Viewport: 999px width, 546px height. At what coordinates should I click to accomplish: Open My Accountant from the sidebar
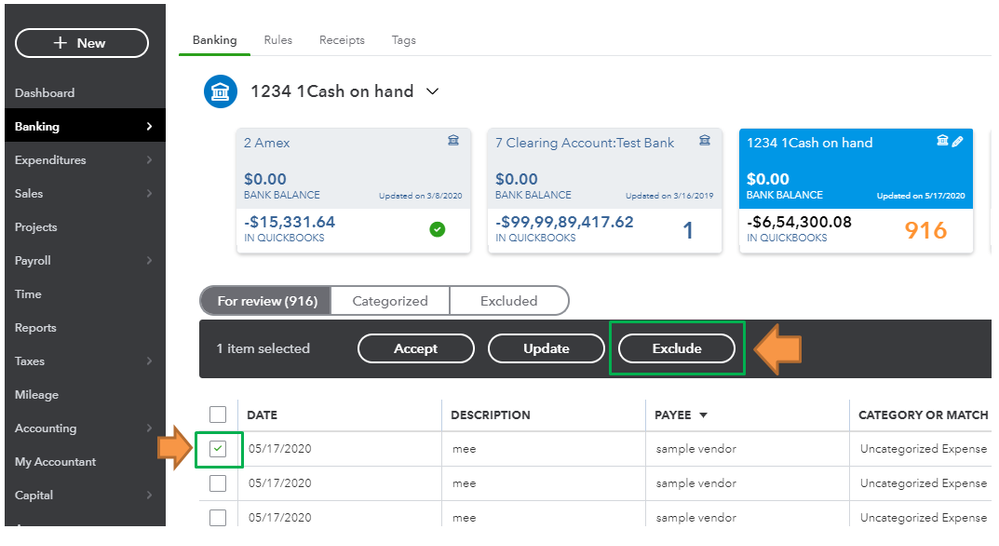click(55, 462)
